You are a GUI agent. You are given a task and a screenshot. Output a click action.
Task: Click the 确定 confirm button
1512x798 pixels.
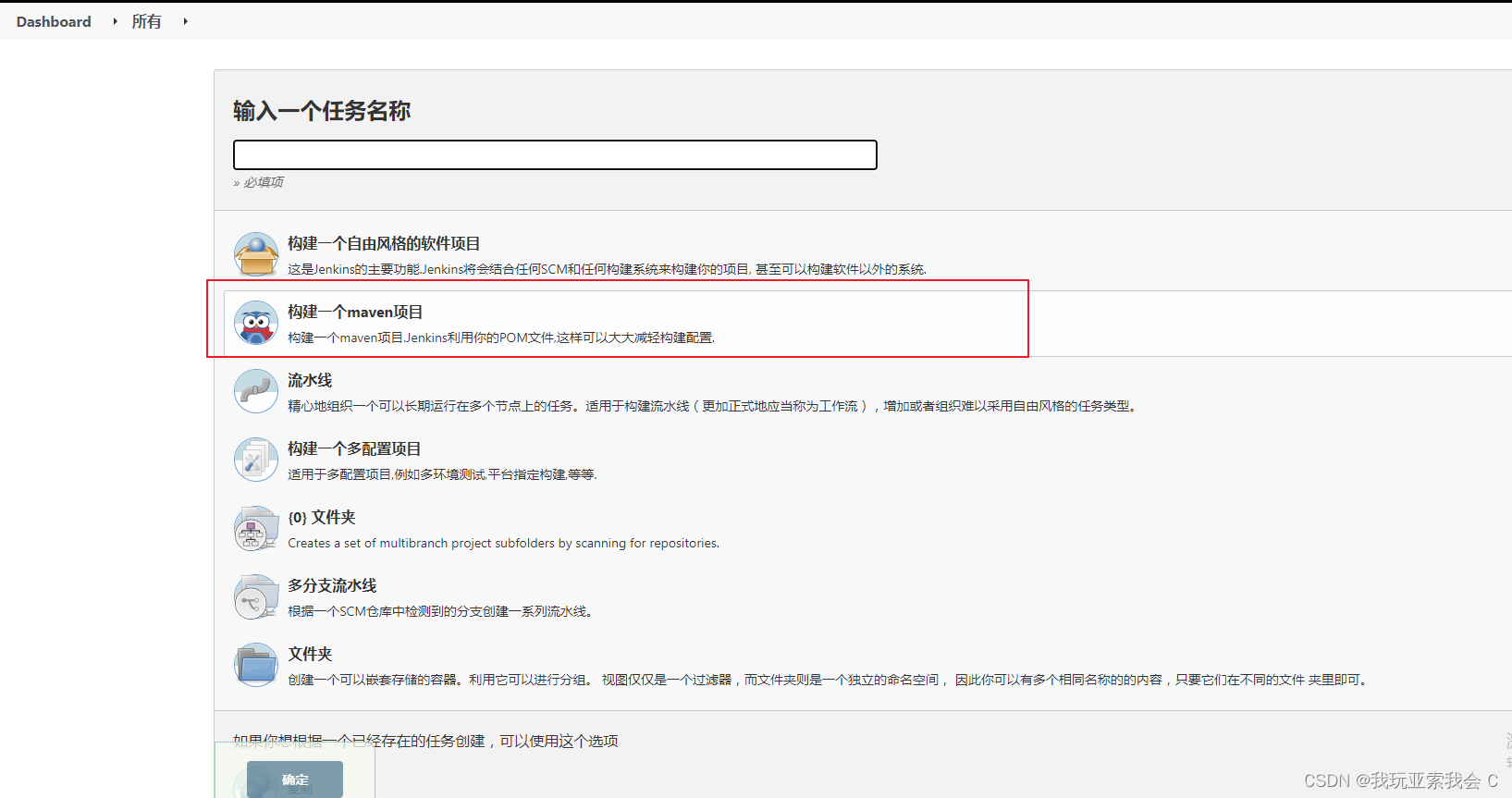pos(295,780)
